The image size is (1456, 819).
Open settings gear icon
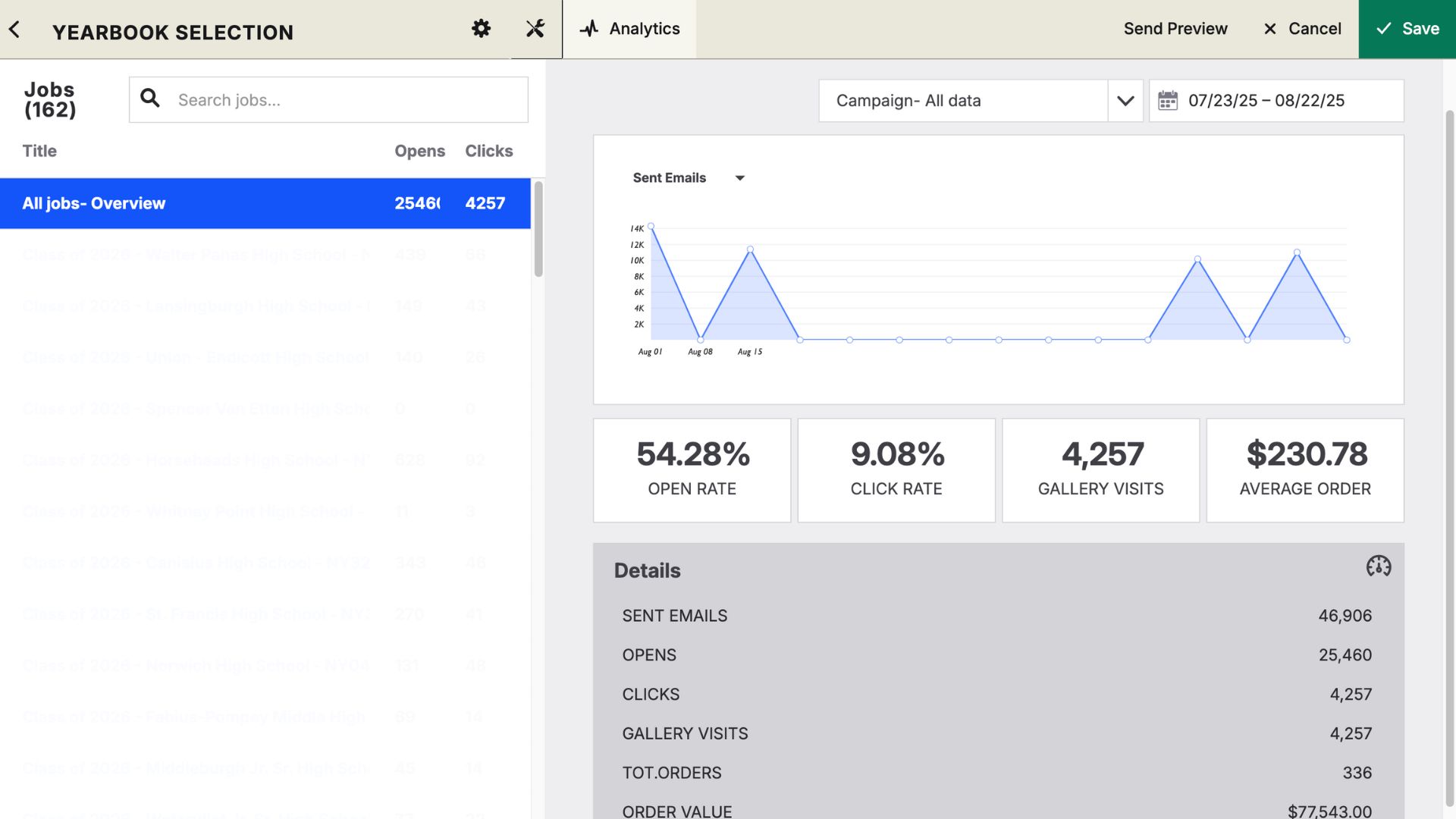point(481,29)
